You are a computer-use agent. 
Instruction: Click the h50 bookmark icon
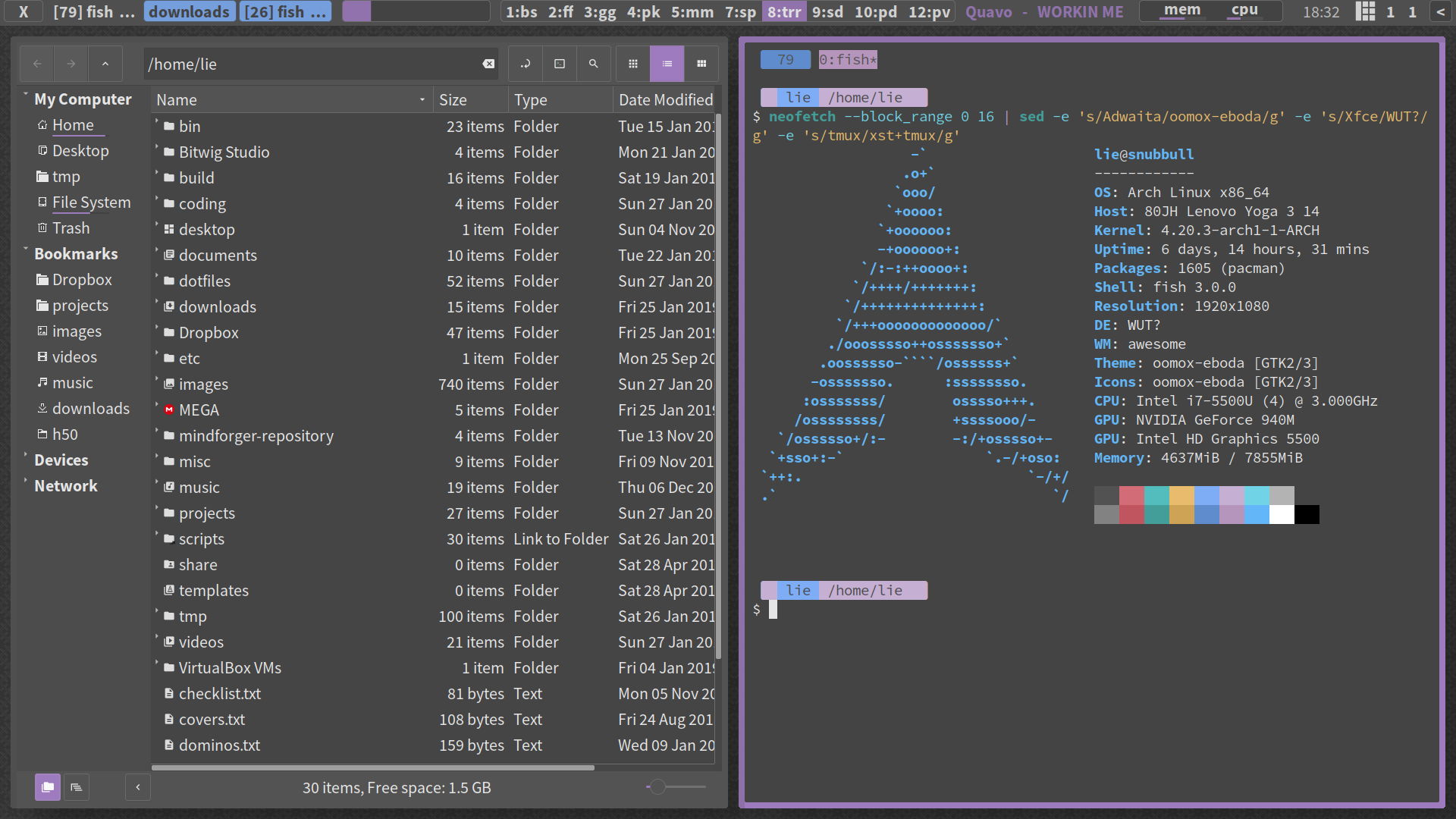coord(42,435)
